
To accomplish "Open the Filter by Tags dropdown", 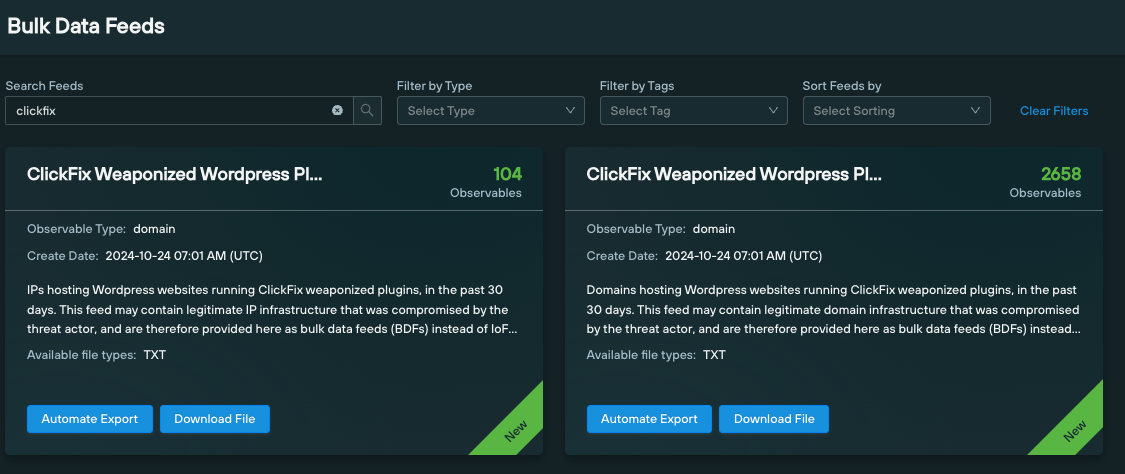I will [694, 110].
